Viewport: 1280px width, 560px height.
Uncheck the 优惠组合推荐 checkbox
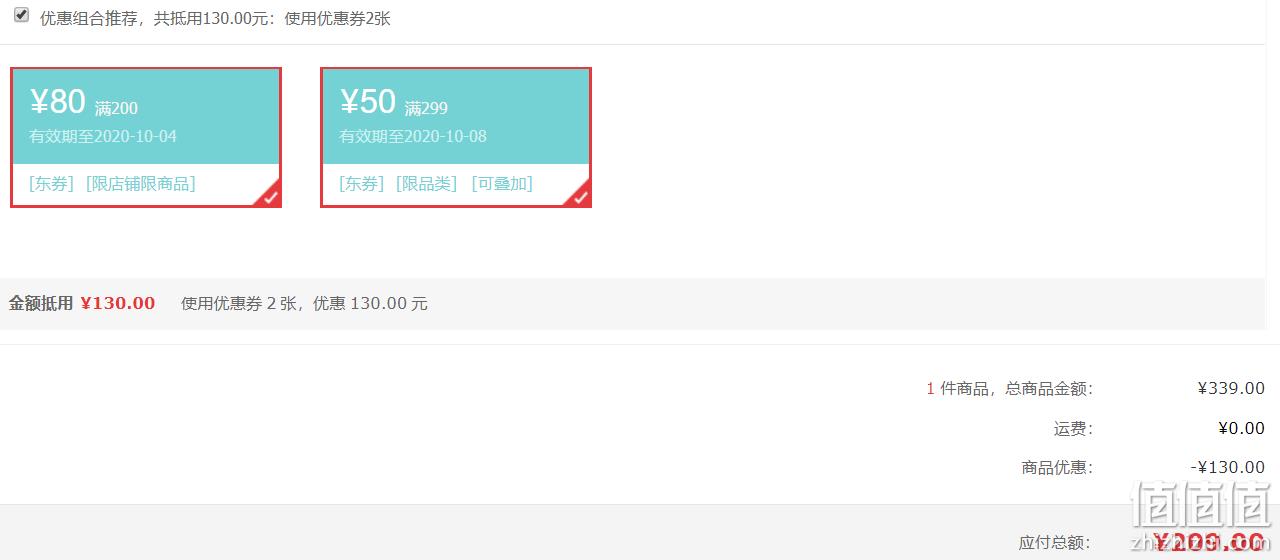pyautogui.click(x=21, y=16)
